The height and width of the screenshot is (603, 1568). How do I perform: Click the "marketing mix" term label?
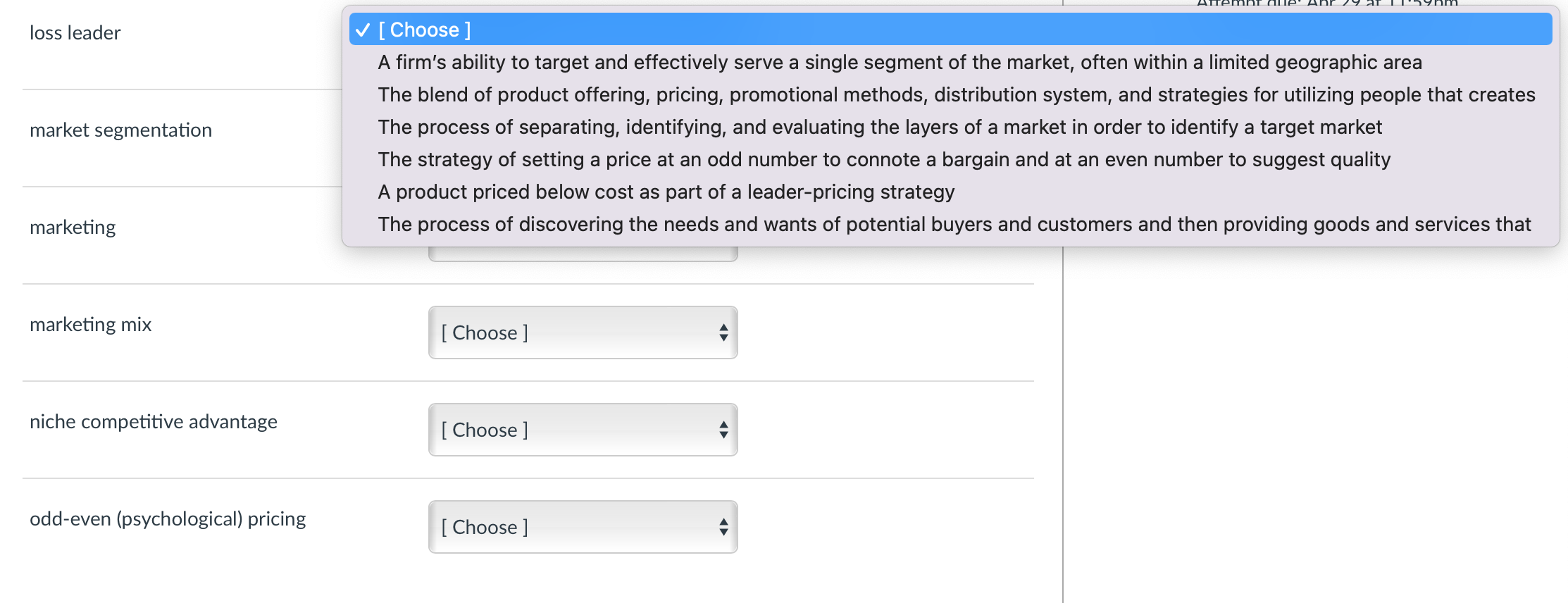[90, 325]
